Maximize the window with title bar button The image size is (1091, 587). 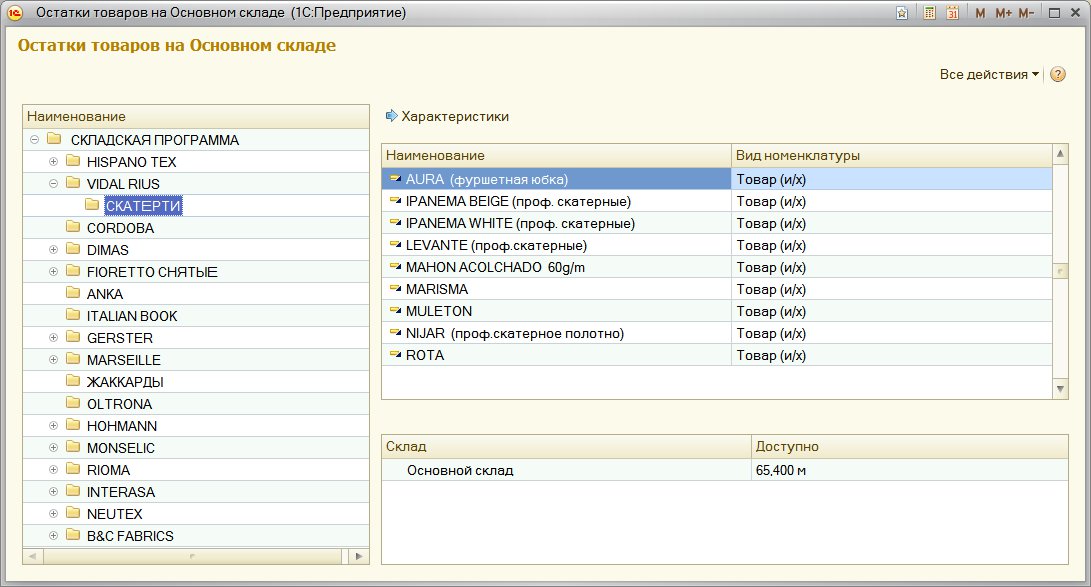pos(1055,13)
